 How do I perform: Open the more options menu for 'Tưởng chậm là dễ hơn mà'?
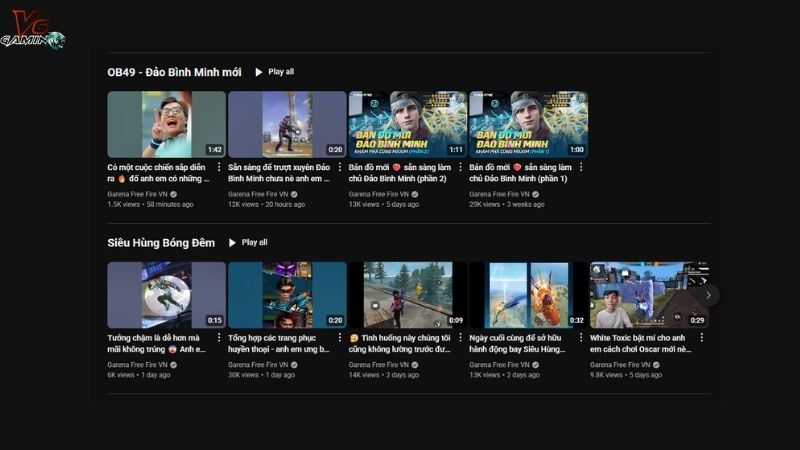pos(219,337)
